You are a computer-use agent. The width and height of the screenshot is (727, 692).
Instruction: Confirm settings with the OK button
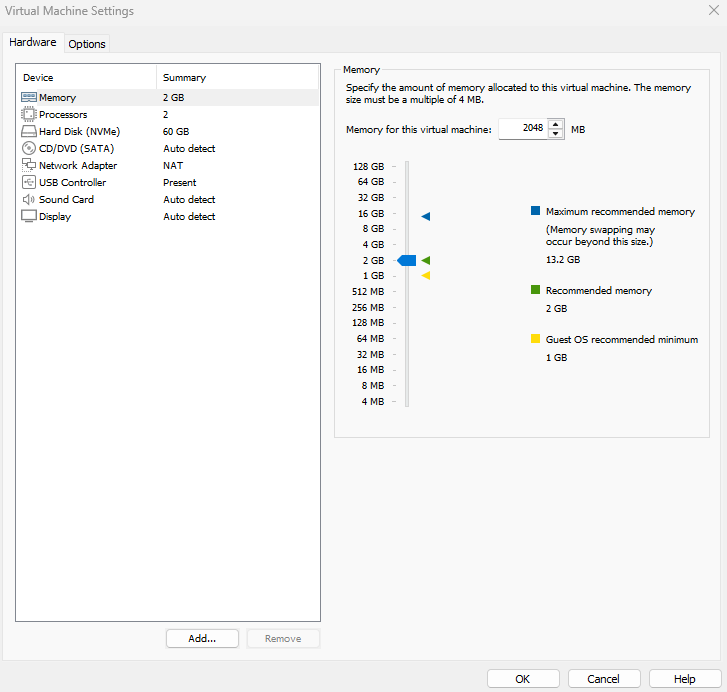tap(523, 679)
